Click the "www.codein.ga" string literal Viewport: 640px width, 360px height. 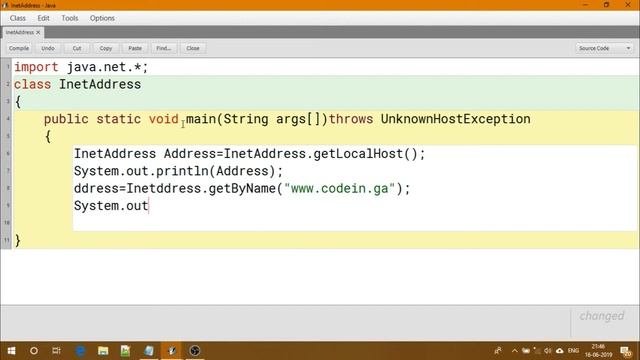[340, 188]
